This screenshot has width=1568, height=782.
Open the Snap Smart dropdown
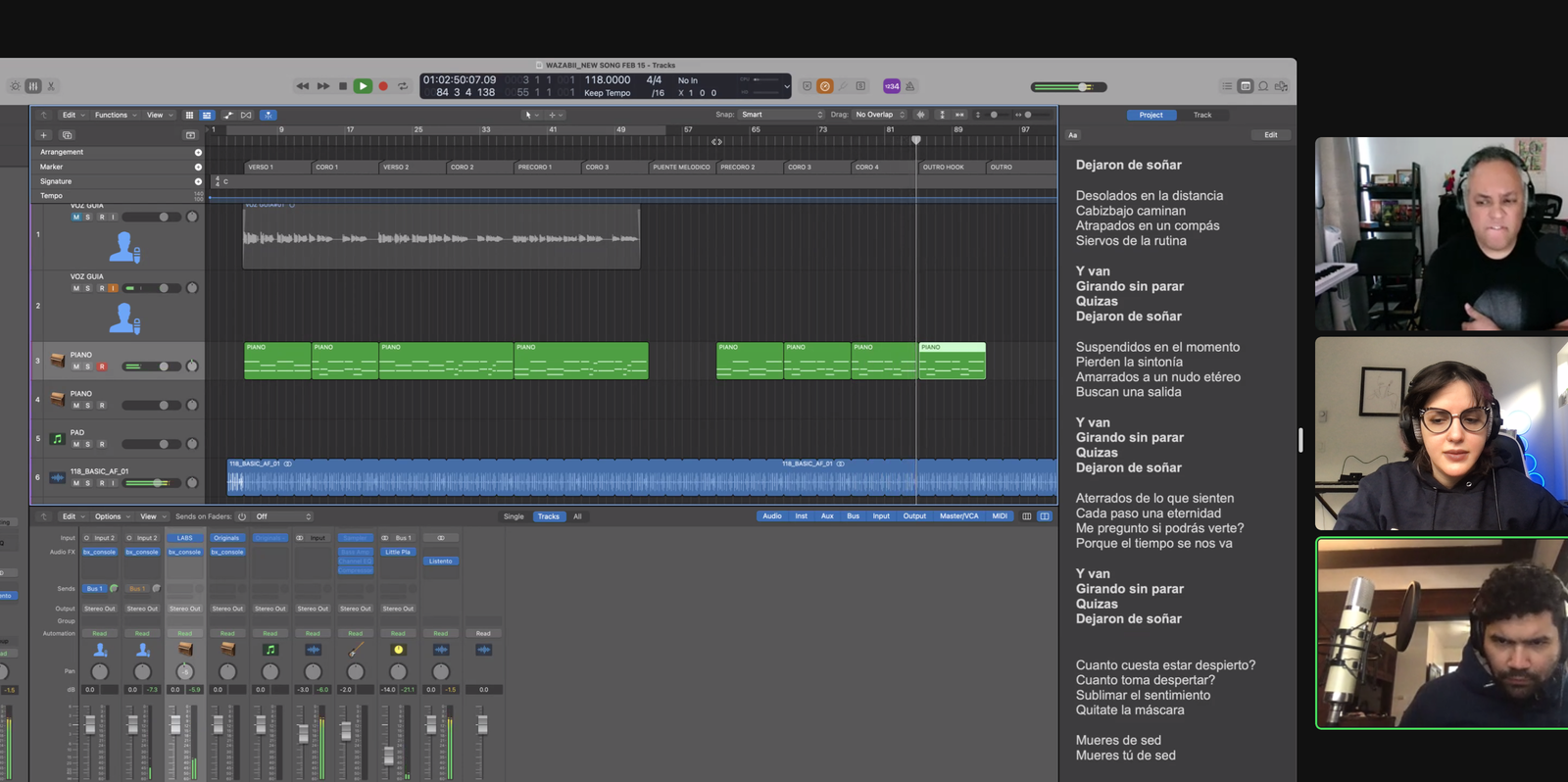781,115
